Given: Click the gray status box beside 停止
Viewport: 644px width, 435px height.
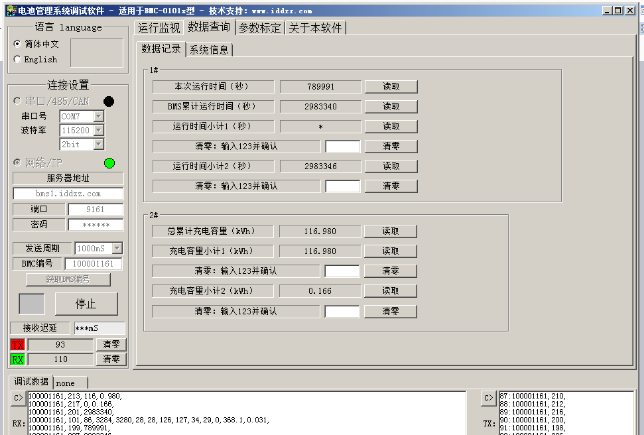Looking at the screenshot, I should (32, 304).
